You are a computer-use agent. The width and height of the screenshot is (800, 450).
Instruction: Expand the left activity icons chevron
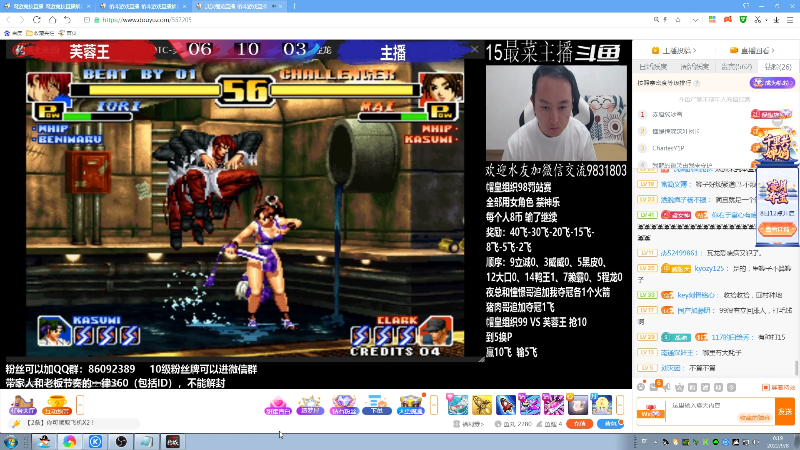coord(80,405)
